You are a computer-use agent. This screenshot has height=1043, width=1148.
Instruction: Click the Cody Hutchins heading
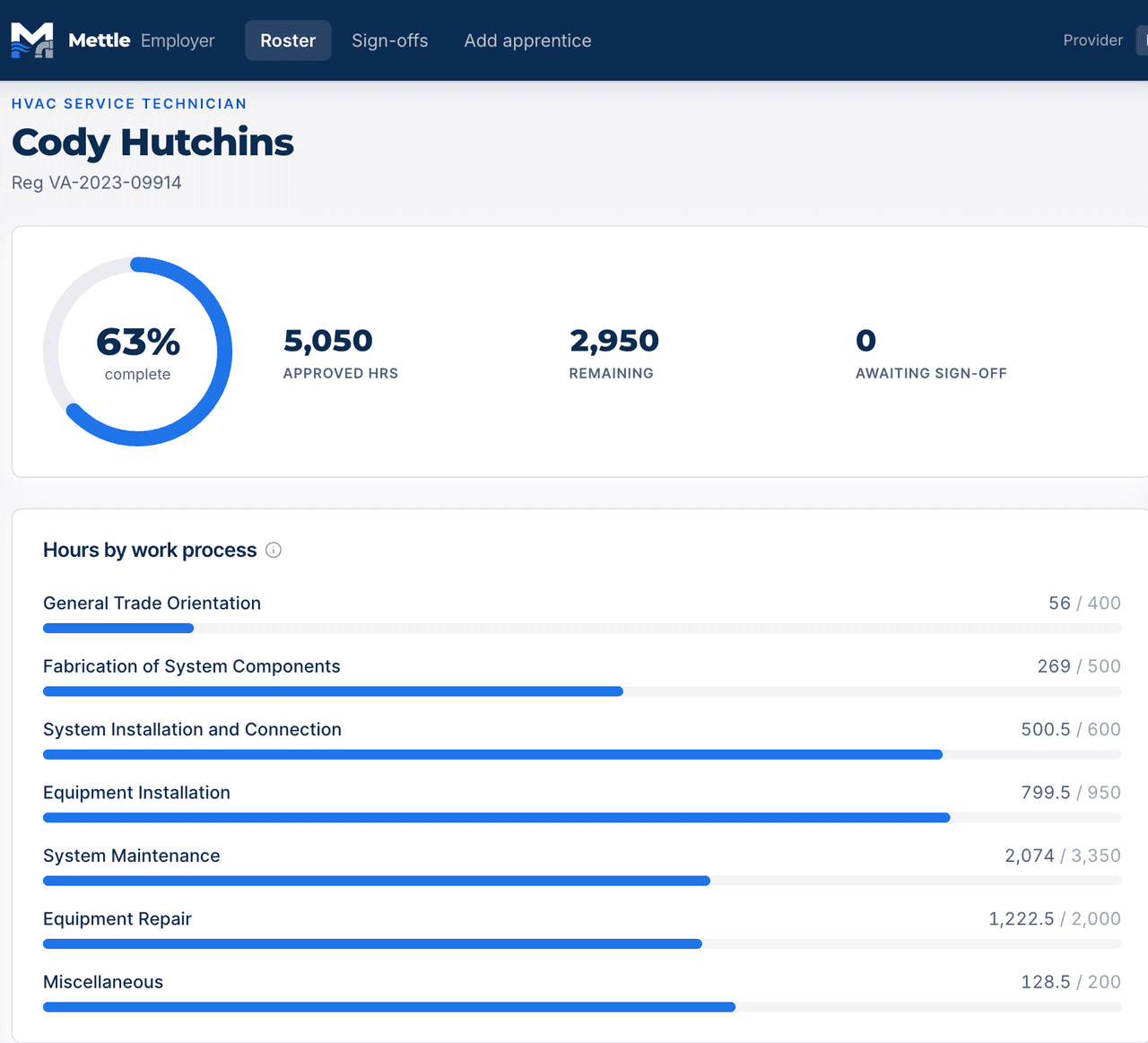tap(152, 142)
